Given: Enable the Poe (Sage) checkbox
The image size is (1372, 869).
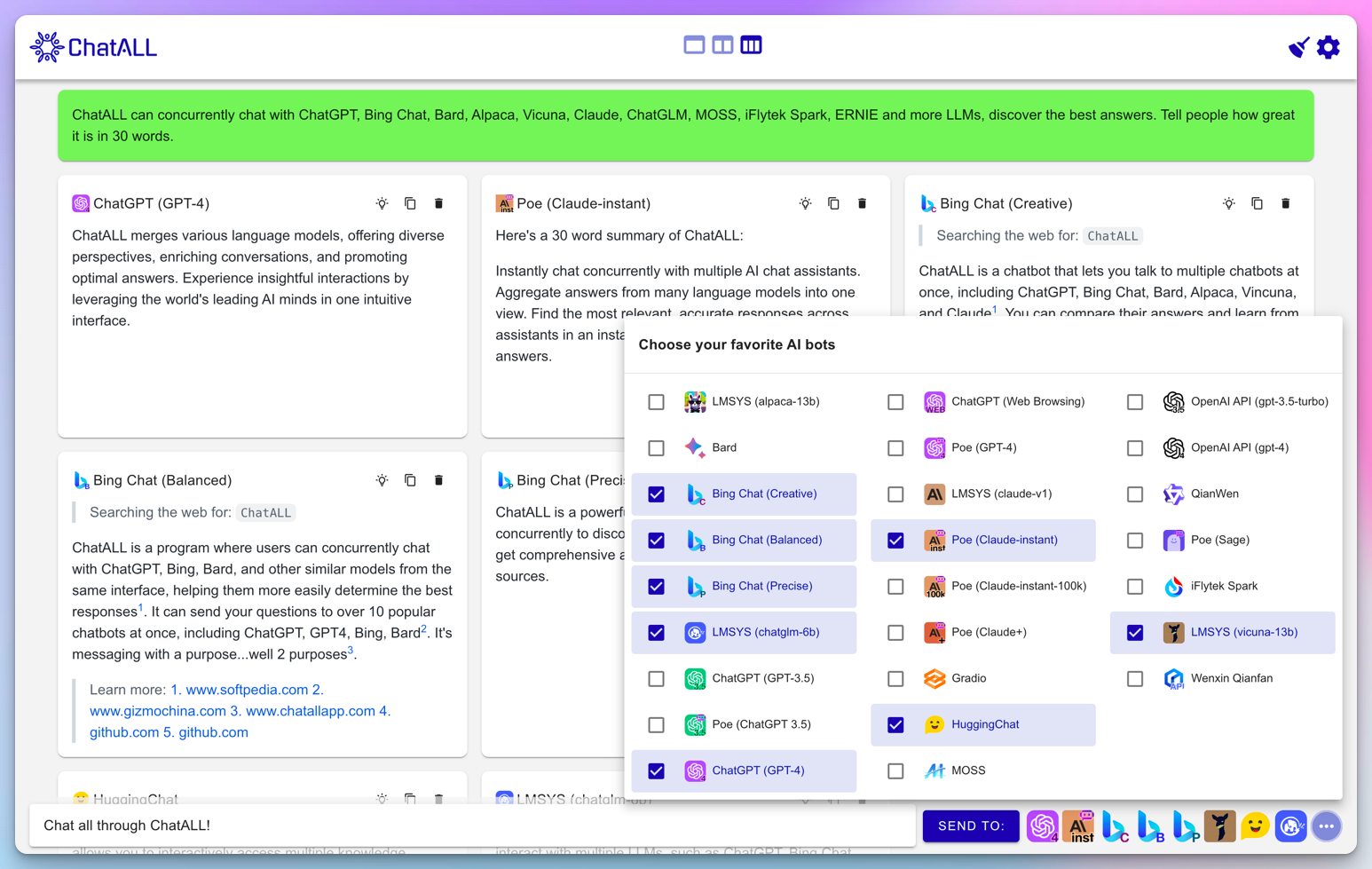Looking at the screenshot, I should click(1135, 541).
